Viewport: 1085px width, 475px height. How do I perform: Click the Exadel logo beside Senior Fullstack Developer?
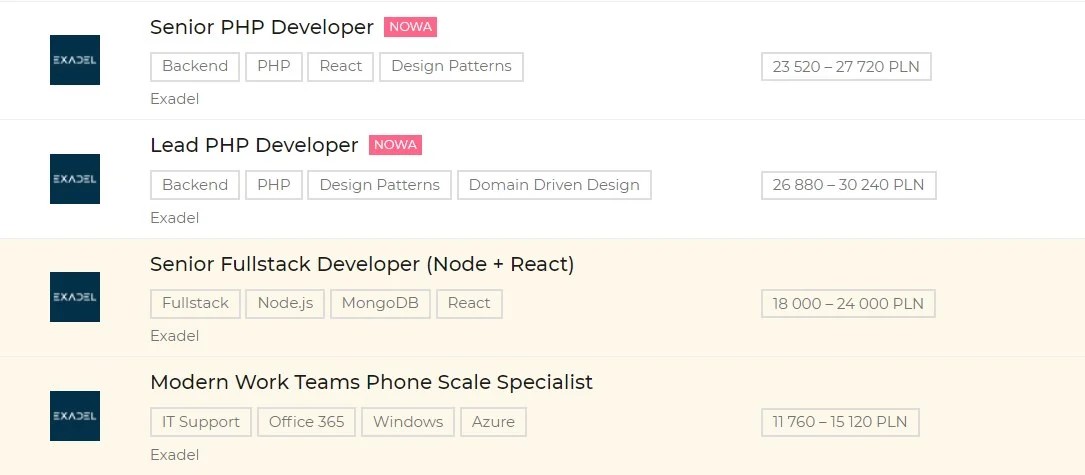pyautogui.click(x=75, y=297)
